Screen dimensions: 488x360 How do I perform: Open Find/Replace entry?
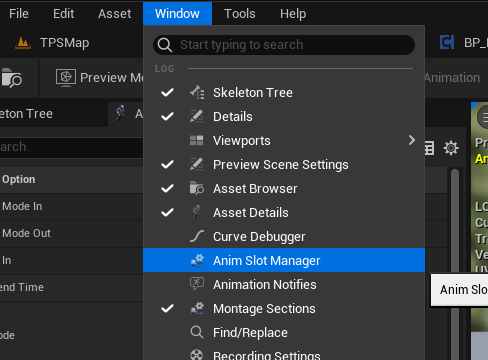click(284, 332)
